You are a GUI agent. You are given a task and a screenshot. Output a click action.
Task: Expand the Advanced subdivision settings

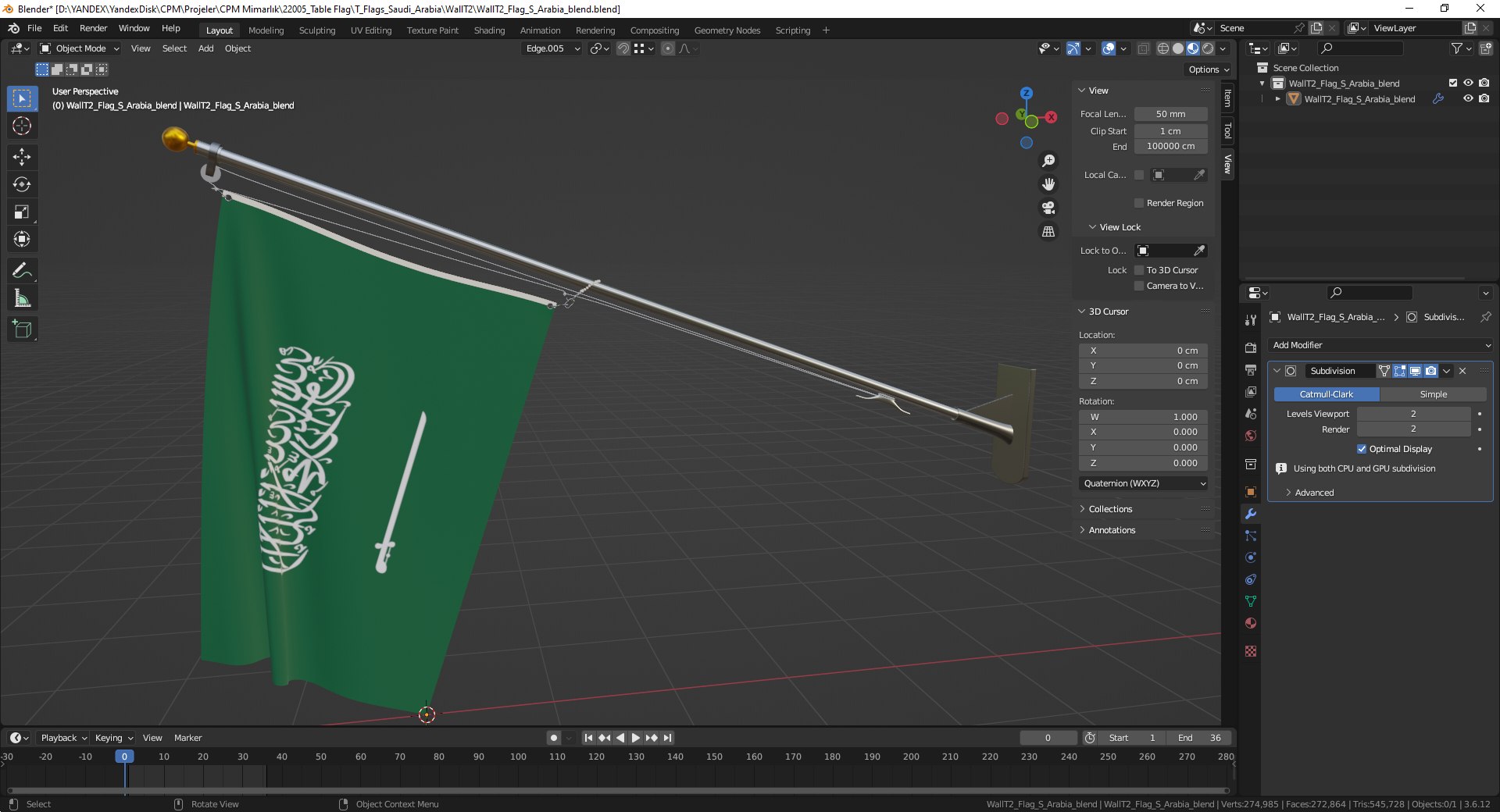tap(1314, 493)
